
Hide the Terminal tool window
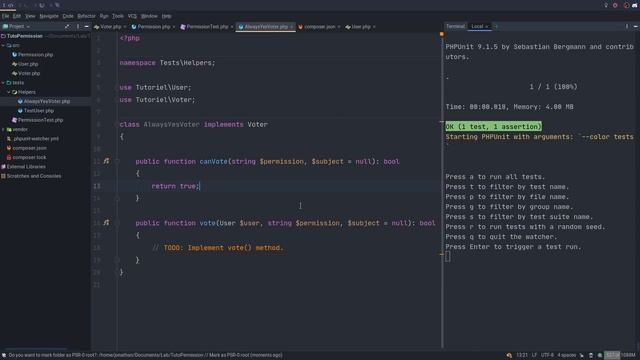(636, 27)
